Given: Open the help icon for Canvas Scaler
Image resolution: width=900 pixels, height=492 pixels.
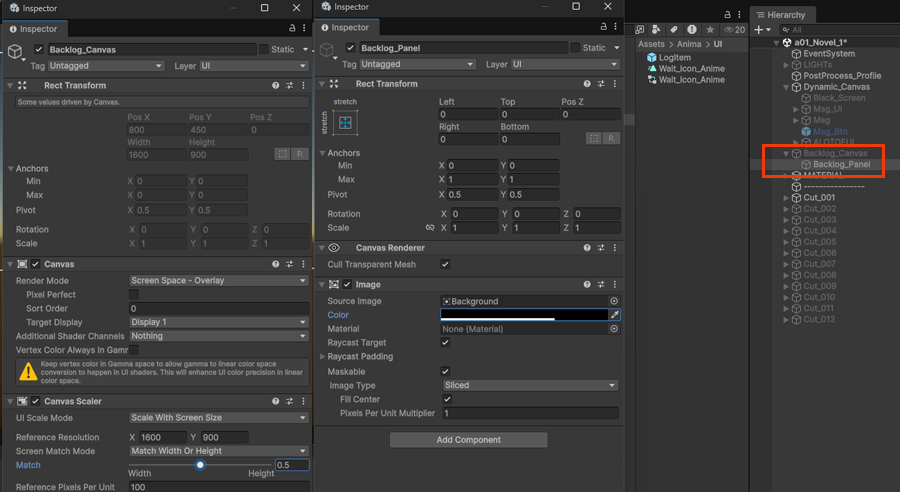Looking at the screenshot, I should (275, 401).
